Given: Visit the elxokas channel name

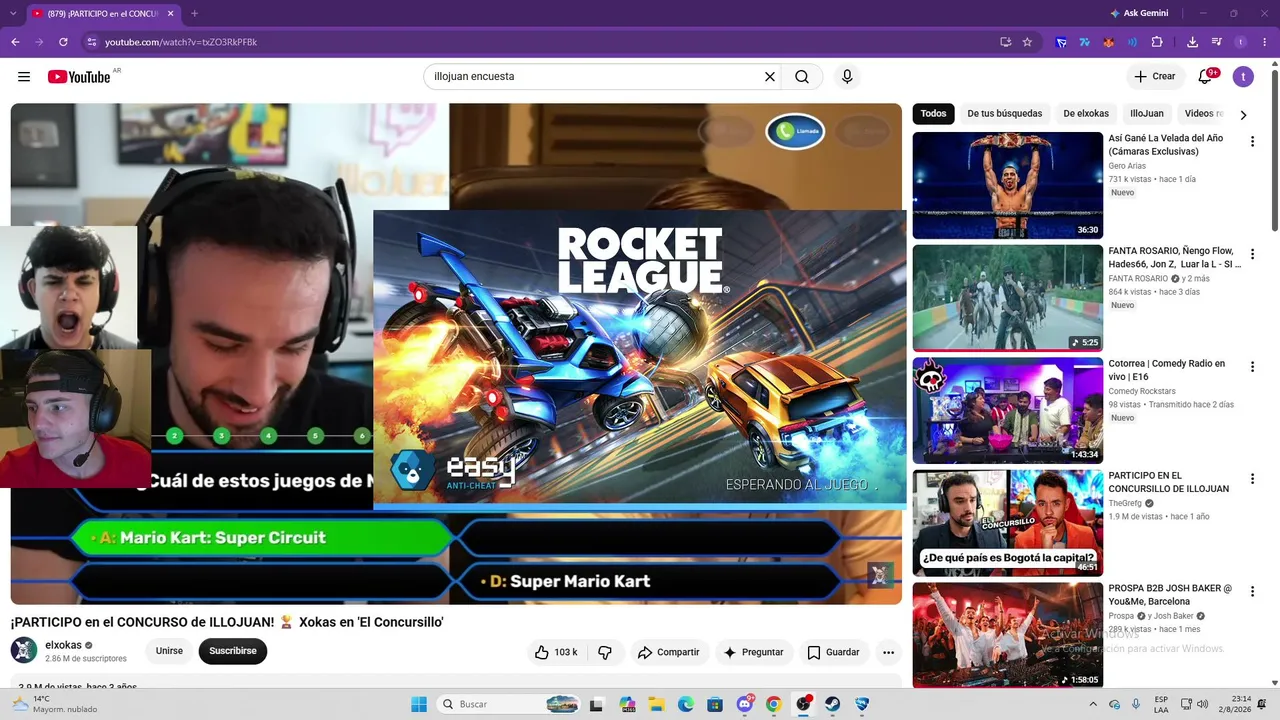Looking at the screenshot, I should [64, 646].
